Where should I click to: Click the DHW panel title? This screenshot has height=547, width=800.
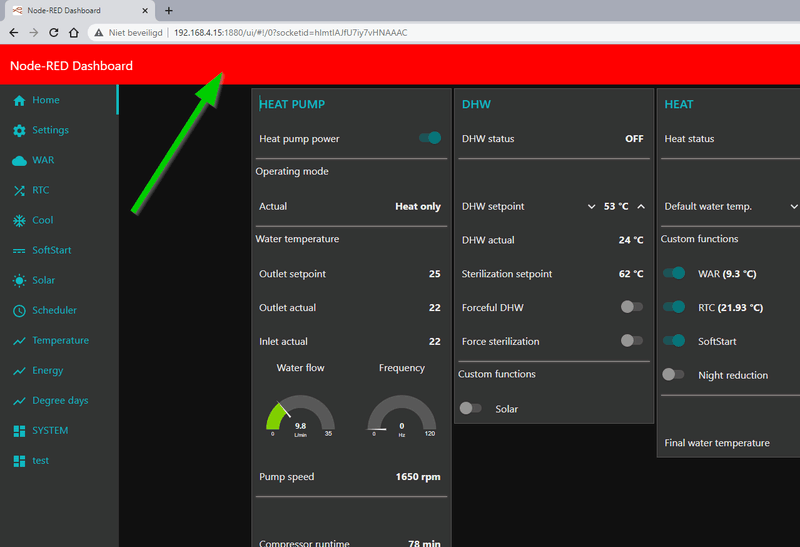(476, 104)
